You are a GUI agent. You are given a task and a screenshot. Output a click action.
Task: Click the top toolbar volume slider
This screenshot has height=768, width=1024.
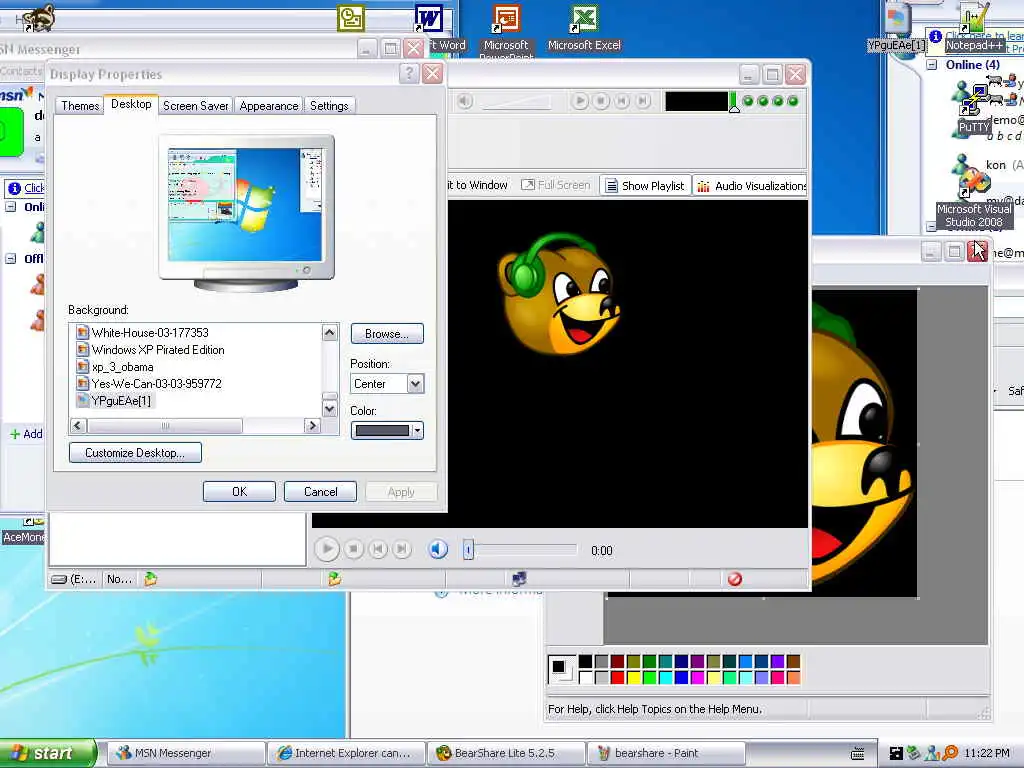click(x=517, y=102)
